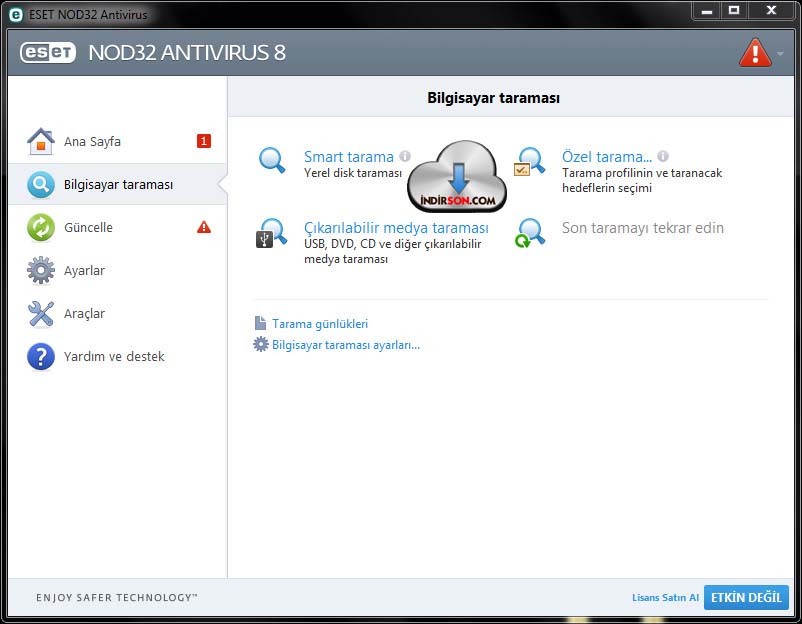Image resolution: width=802 pixels, height=624 pixels.
Task: Open Tarama günlükleri link
Action: 320,324
